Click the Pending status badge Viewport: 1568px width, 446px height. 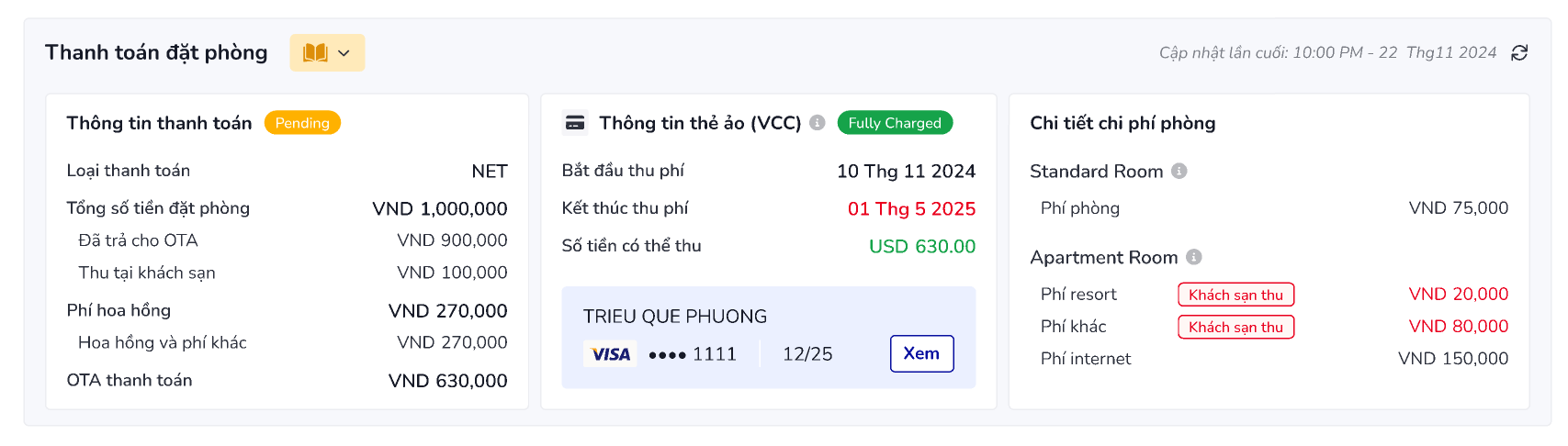coord(302,123)
